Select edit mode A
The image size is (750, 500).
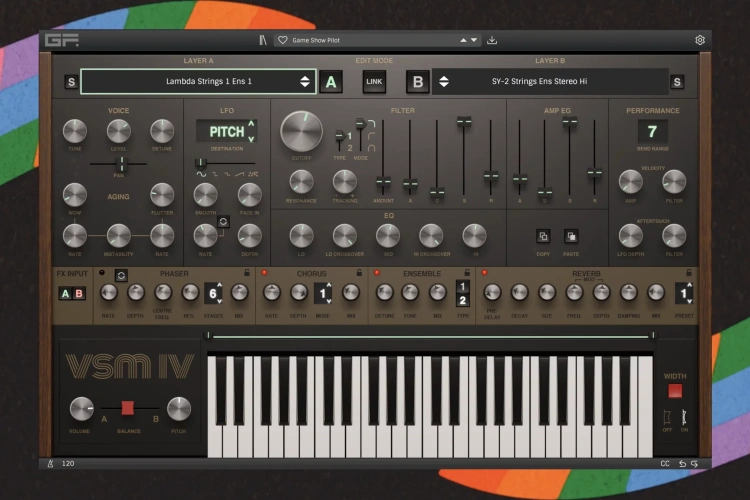tap(331, 82)
